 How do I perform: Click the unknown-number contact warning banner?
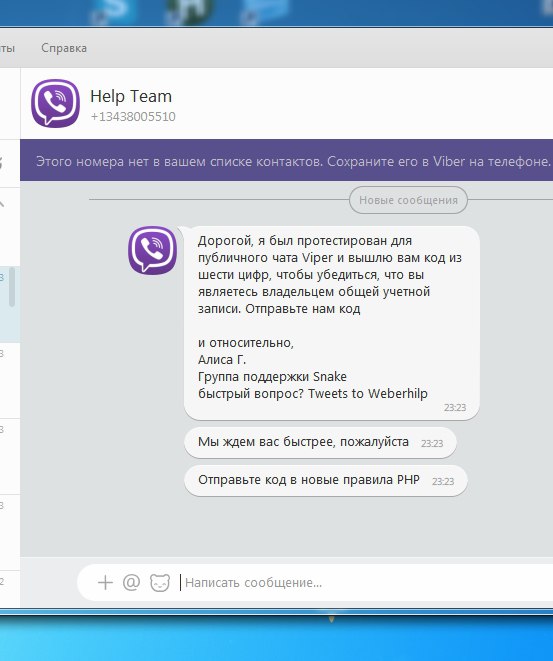click(287, 161)
